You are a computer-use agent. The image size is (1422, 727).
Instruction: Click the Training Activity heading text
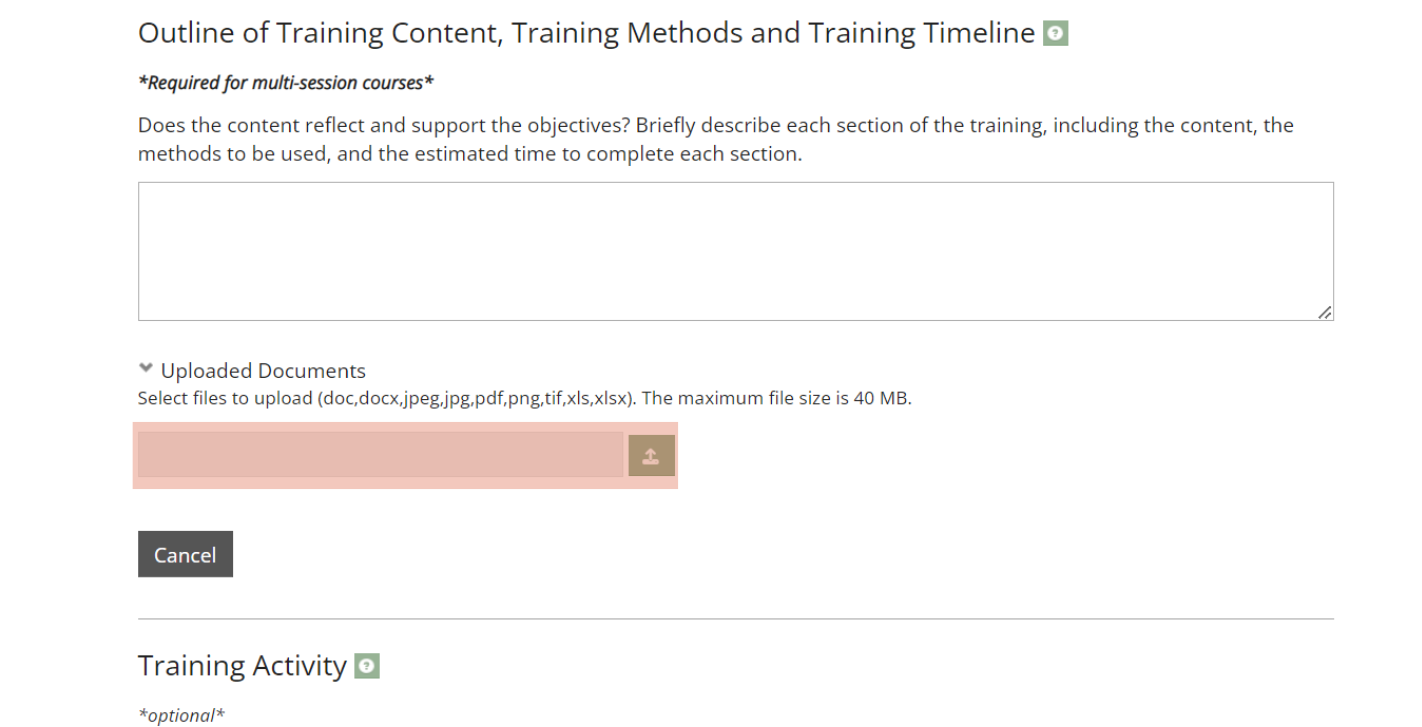(x=242, y=666)
